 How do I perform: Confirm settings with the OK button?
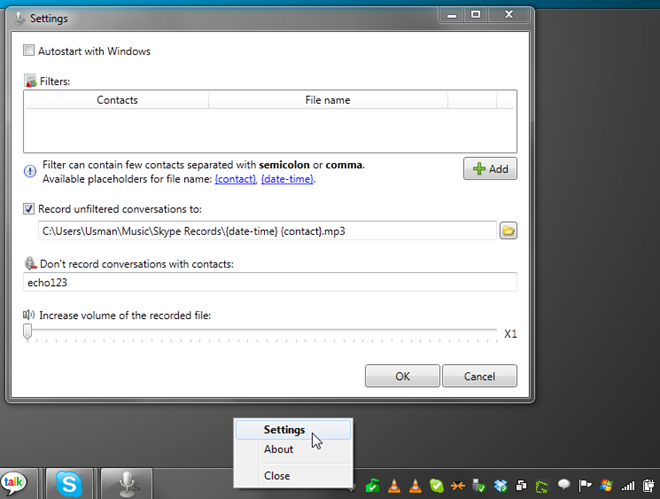(x=402, y=376)
